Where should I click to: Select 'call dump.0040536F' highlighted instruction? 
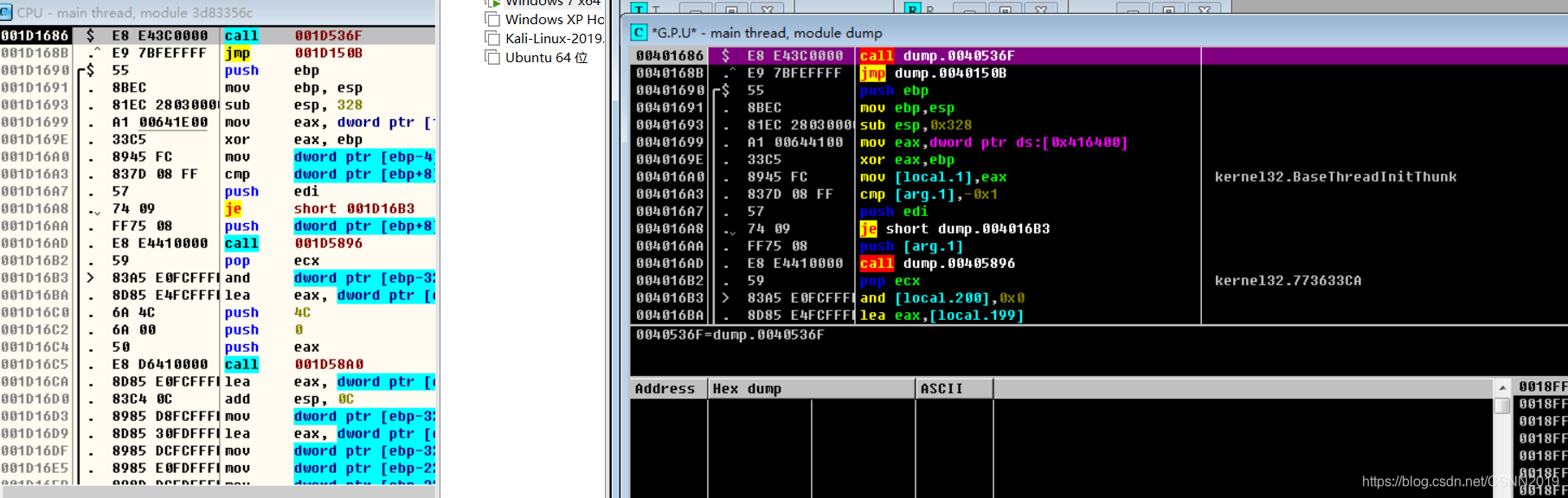937,56
